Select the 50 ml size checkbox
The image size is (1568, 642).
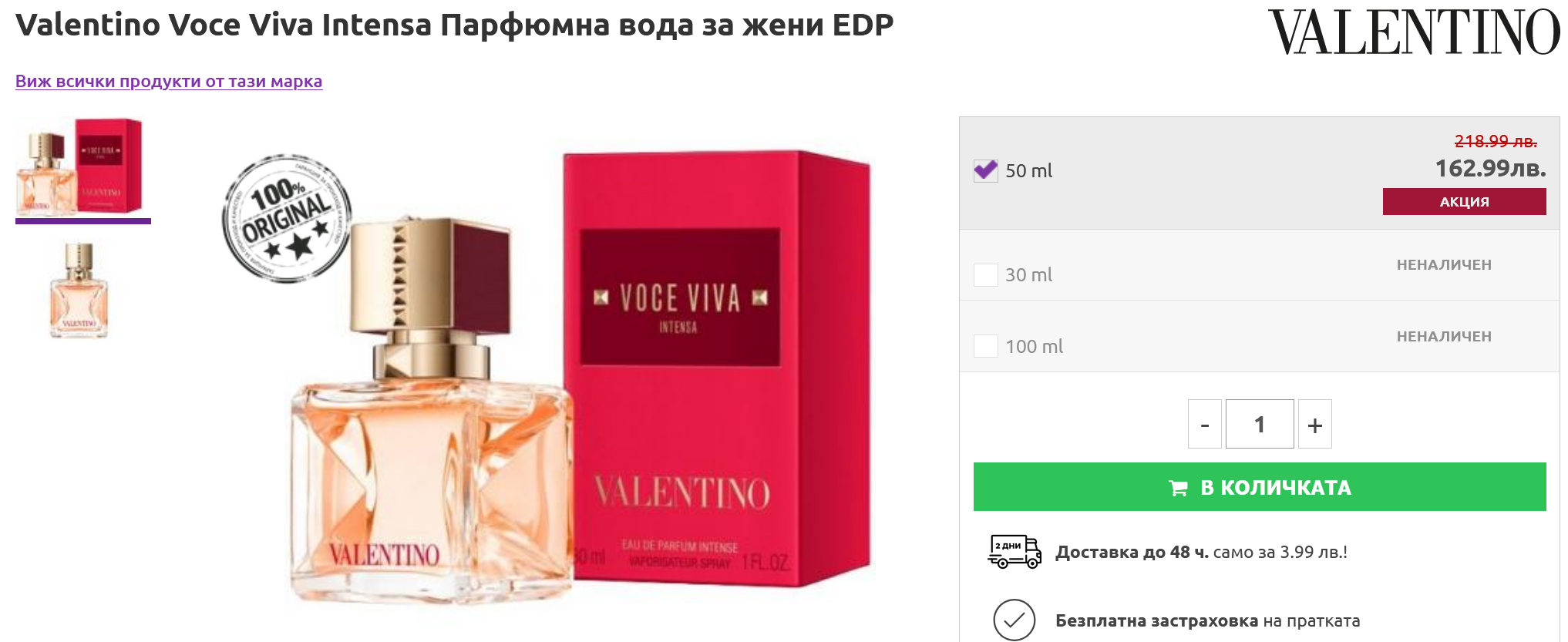[x=986, y=170]
